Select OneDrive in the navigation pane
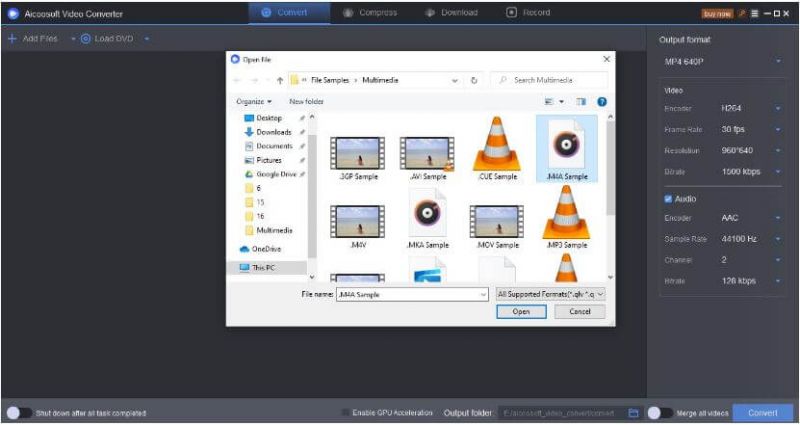 coord(266,249)
